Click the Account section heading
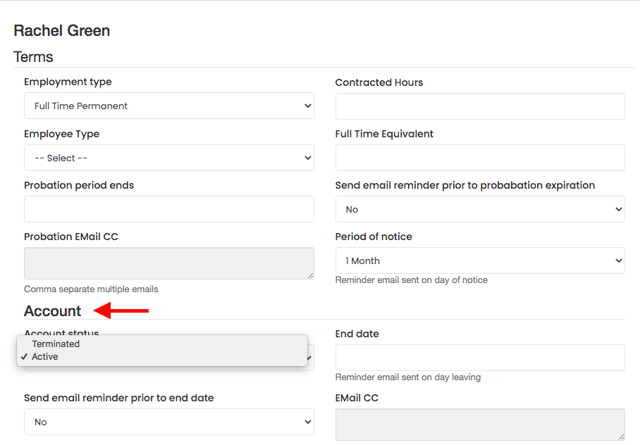640x445 pixels. (x=52, y=311)
